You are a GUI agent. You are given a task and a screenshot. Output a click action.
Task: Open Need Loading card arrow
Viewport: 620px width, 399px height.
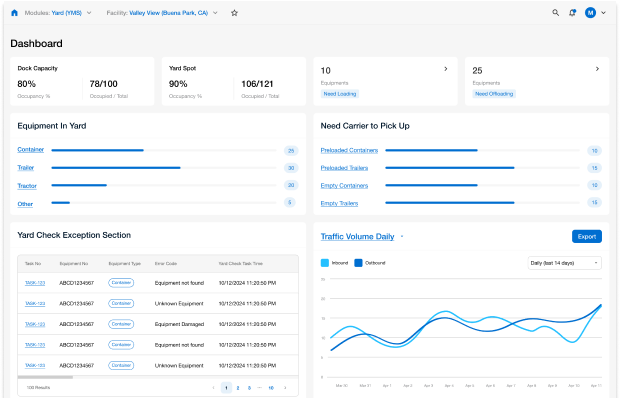coord(446,69)
